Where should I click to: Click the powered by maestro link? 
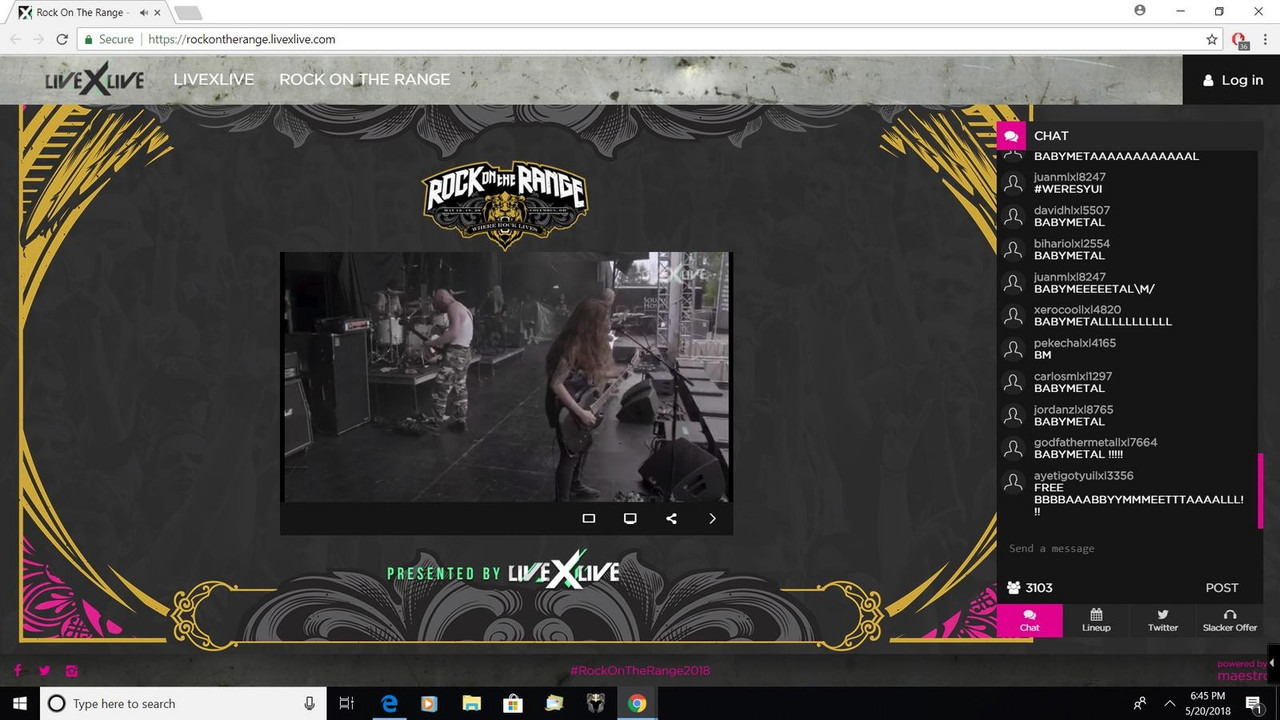coord(1242,671)
